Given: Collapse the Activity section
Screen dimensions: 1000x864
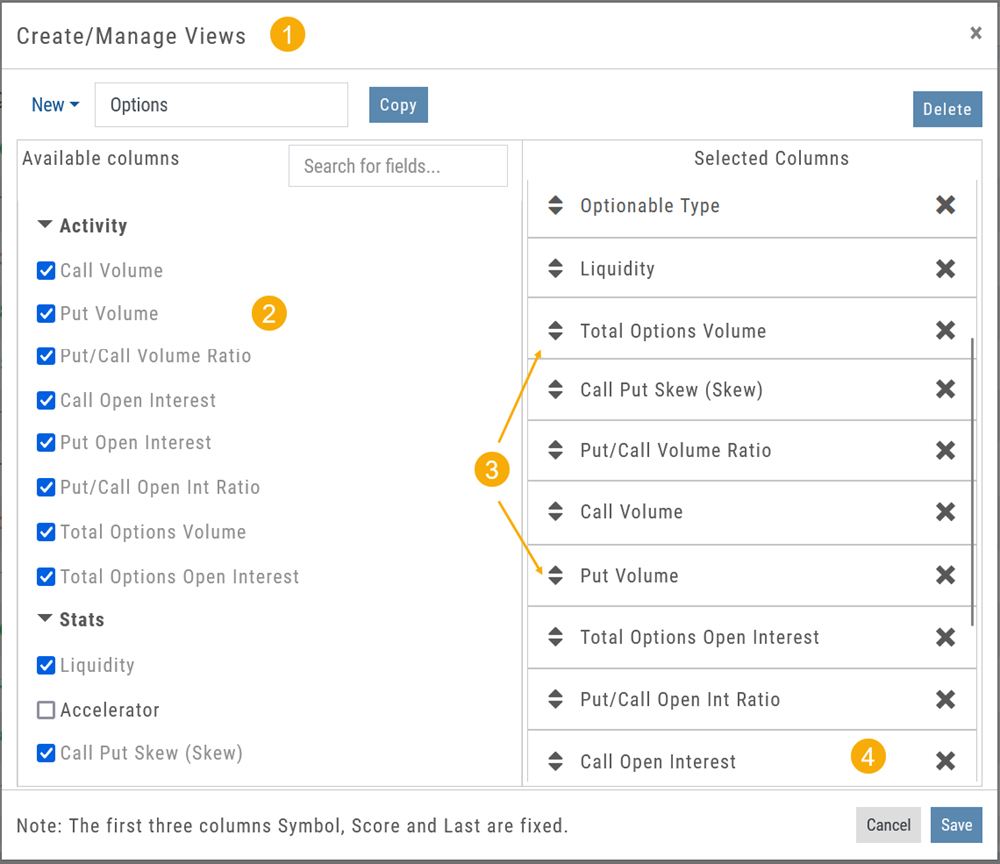Looking at the screenshot, I should pyautogui.click(x=45, y=226).
